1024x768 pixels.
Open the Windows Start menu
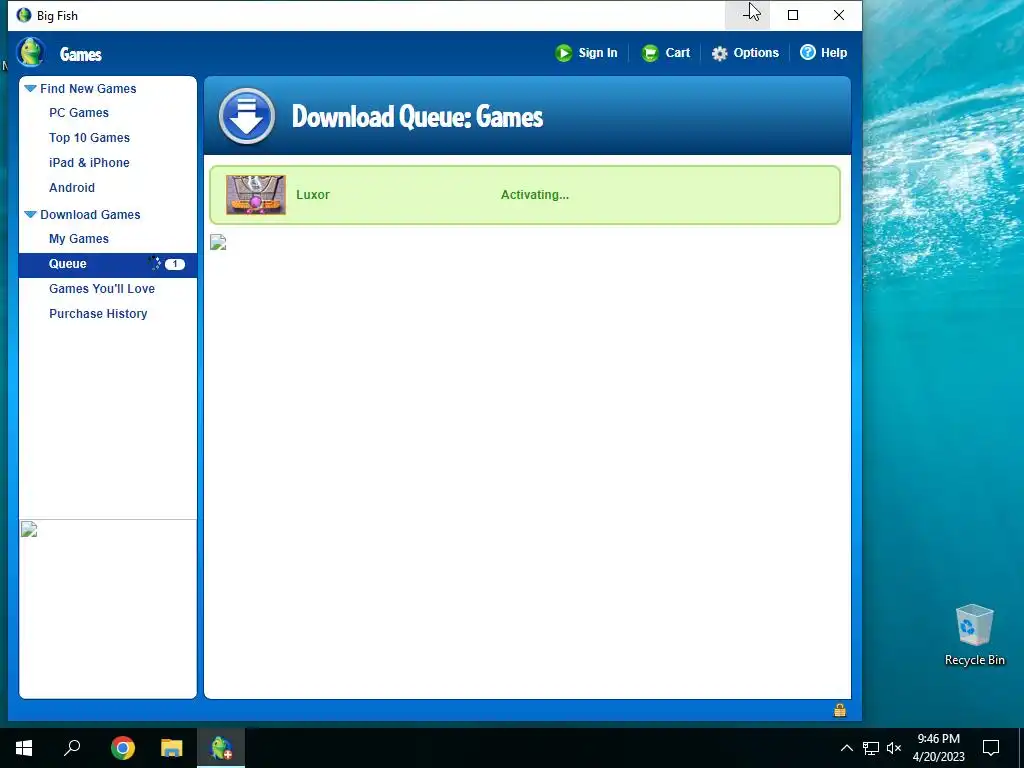[24, 748]
